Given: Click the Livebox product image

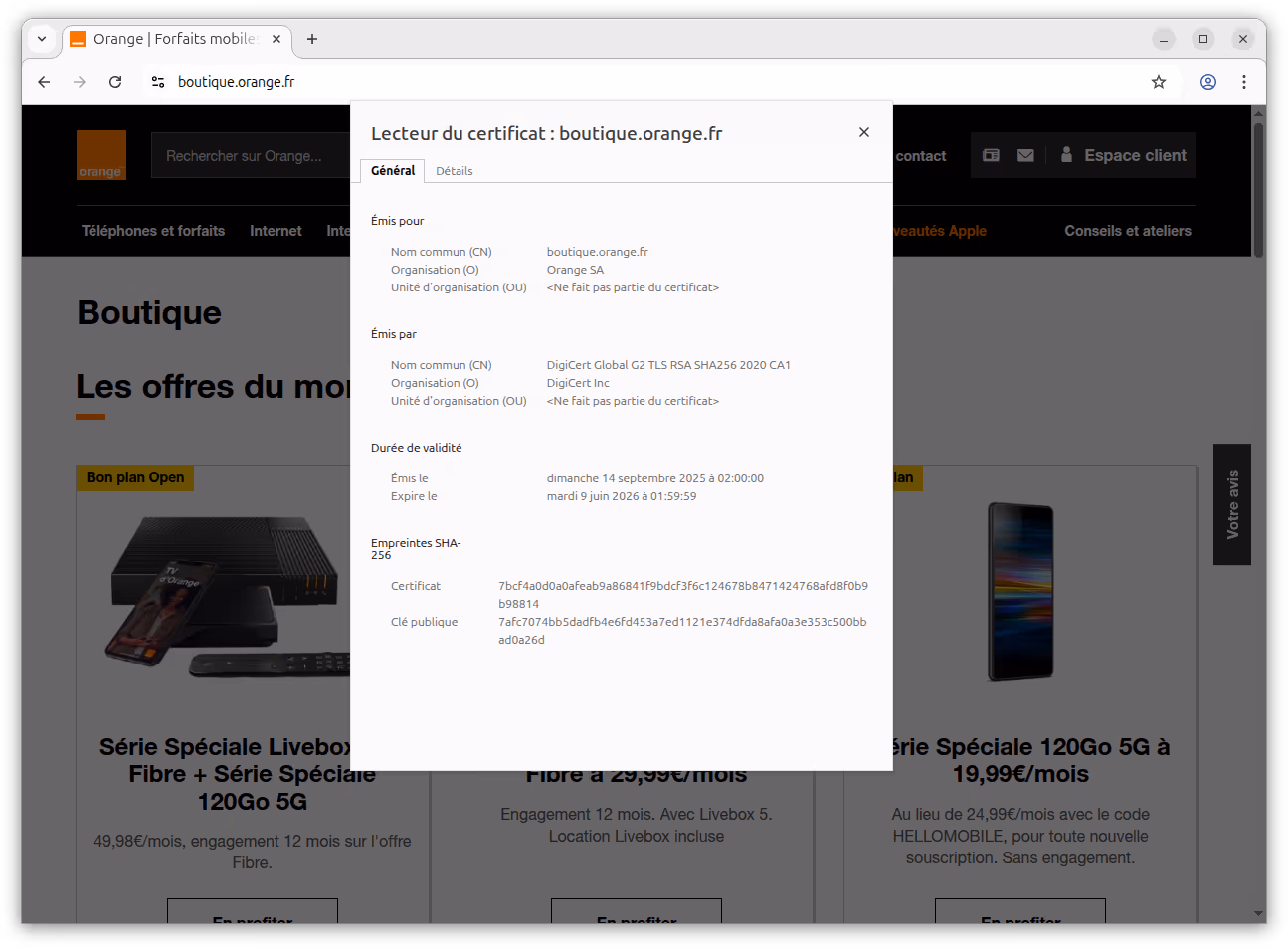Looking at the screenshot, I should 229,597.
